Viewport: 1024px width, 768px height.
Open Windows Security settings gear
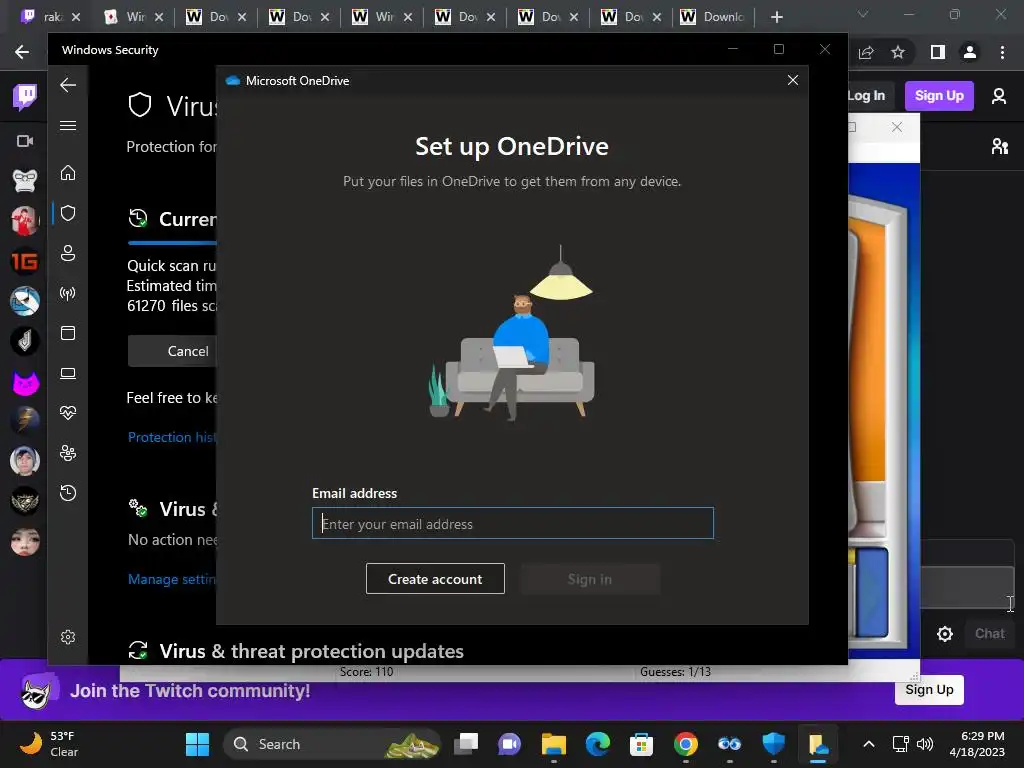click(x=68, y=637)
